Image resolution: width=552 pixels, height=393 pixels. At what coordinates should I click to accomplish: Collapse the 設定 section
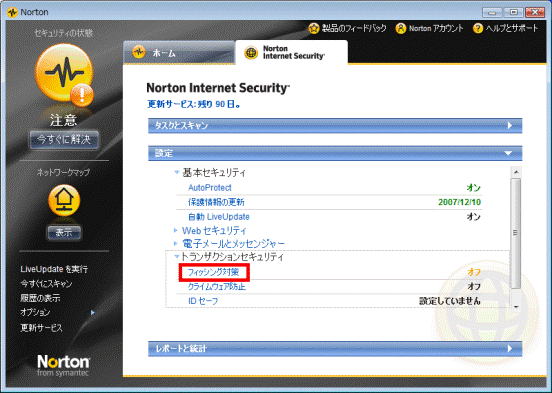coord(335,154)
